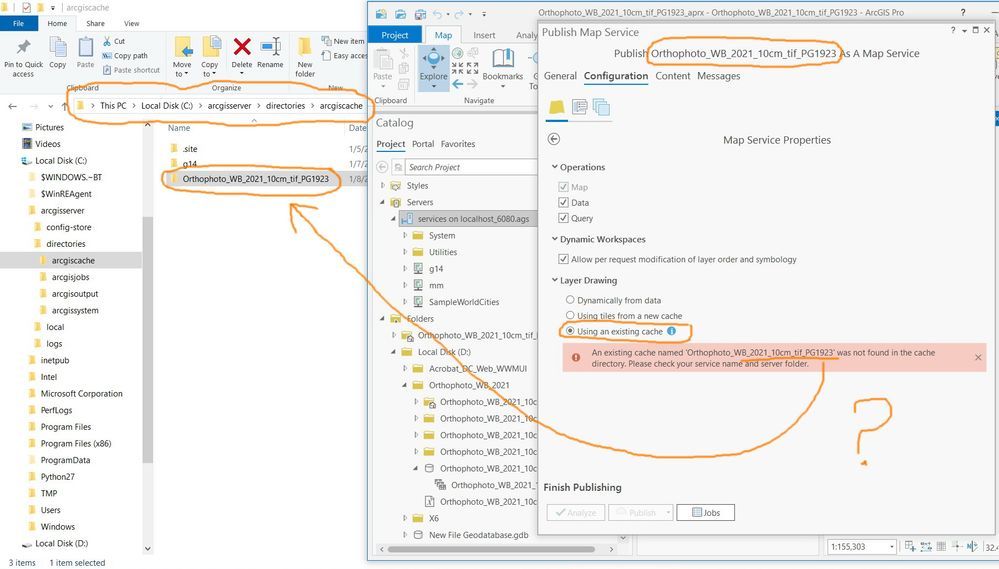
Task: Click Catalog pane horizontal scrollbar
Action: [491, 549]
